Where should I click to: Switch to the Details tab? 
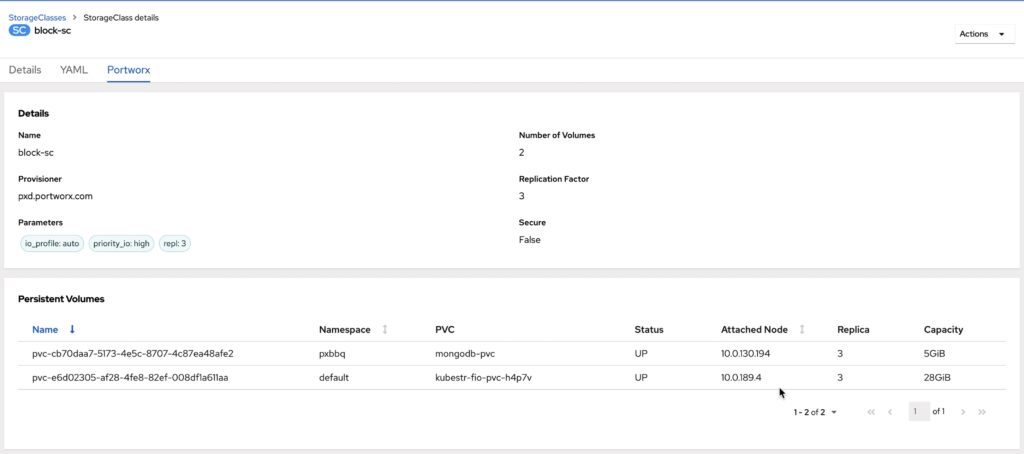25,70
